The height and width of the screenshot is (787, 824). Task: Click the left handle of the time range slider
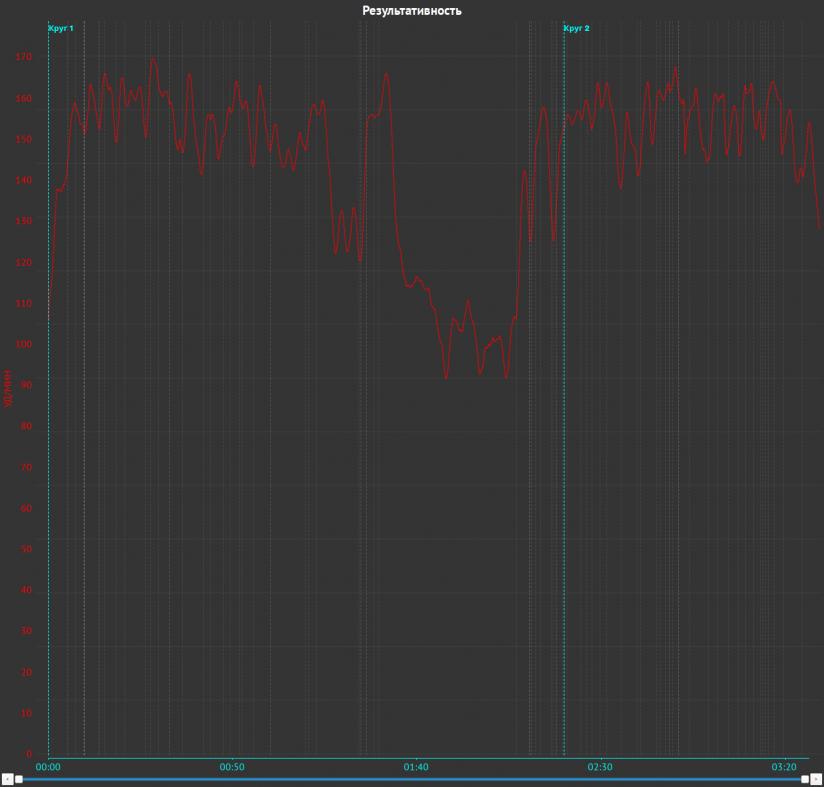19,779
